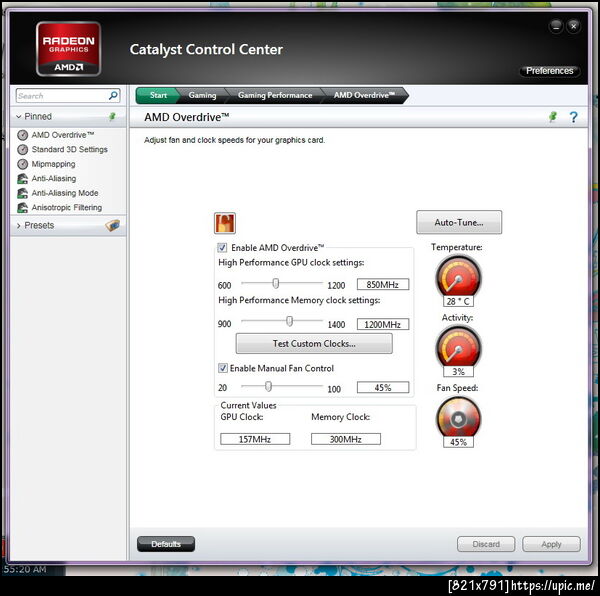Viewport: 600px width, 596px height.
Task: Click the Anisotropic Filtering icon
Action: coord(23,208)
